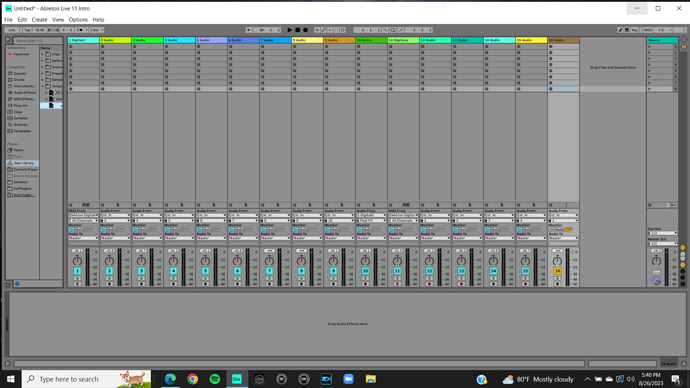
Task: Select the 1 Digitakt track header
Action: (83, 40)
